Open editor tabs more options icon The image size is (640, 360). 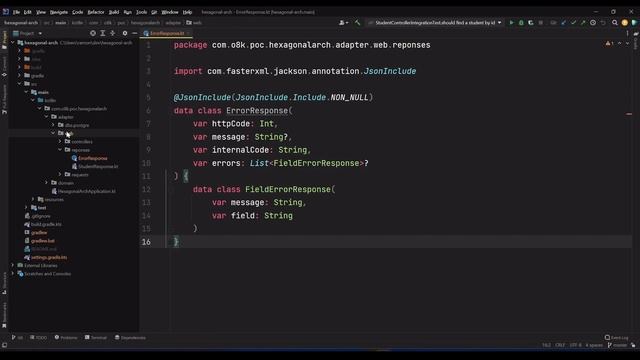tap(628, 33)
